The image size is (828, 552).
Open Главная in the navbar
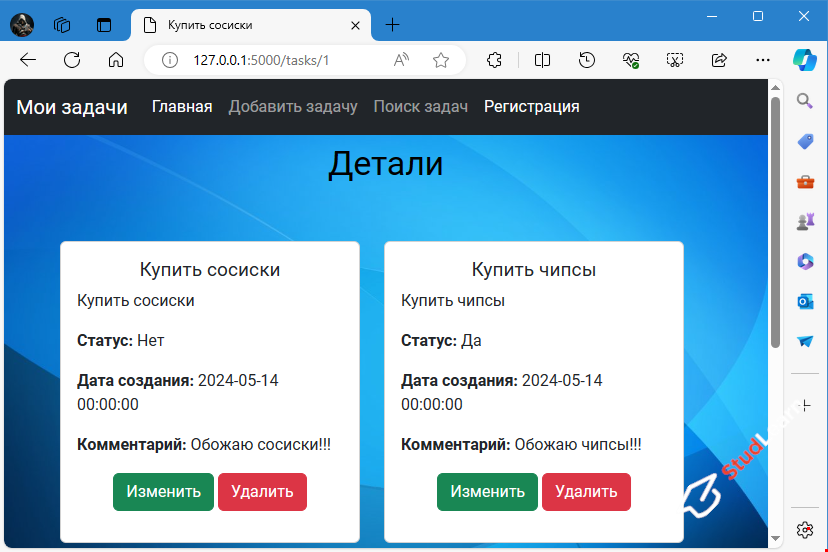[182, 107]
